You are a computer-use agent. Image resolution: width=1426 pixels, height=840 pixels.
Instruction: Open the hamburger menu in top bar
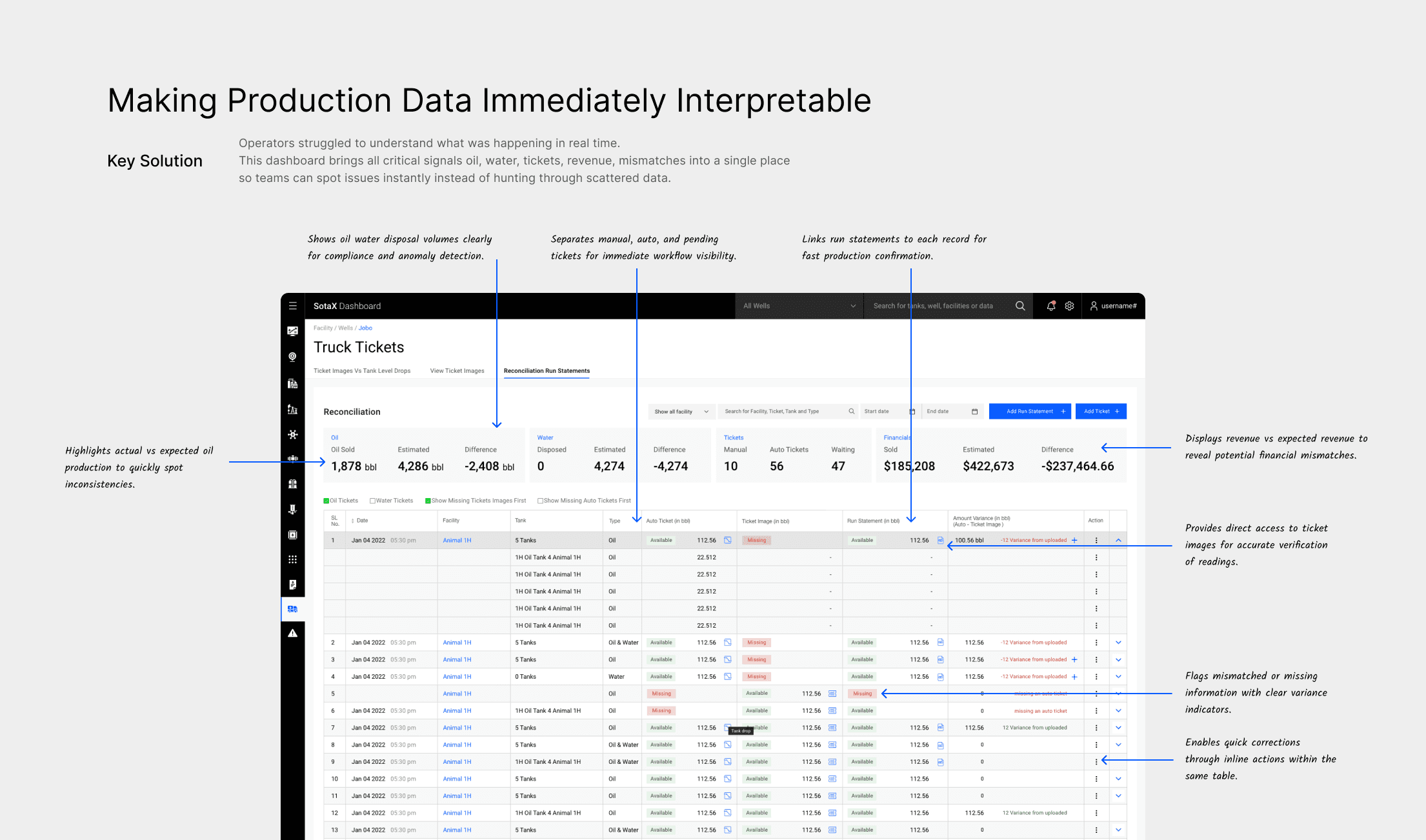pos(293,306)
